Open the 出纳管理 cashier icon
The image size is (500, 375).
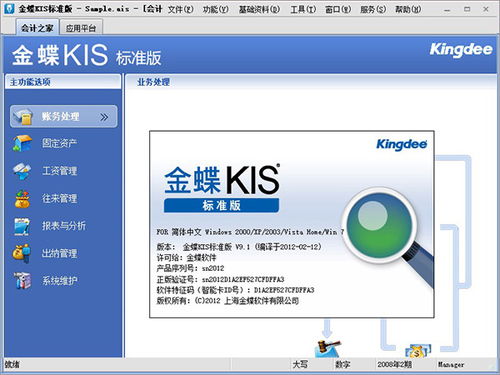(22, 253)
